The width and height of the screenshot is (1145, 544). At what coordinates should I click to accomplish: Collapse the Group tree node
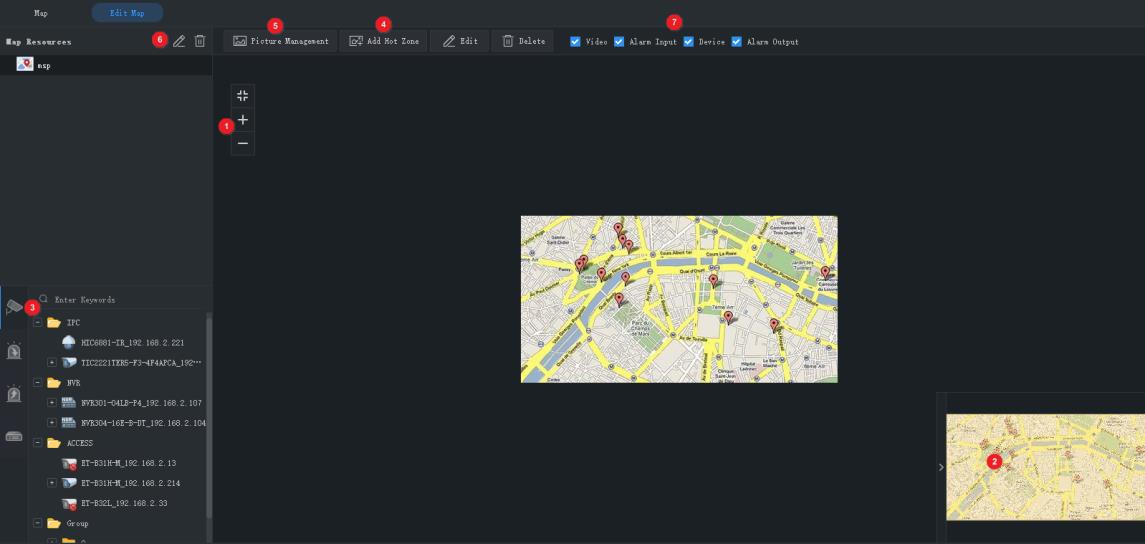click(x=37, y=523)
